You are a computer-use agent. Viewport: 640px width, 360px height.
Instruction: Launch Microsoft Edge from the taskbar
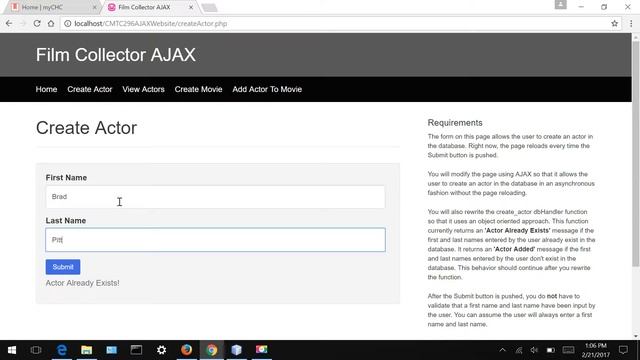62,350
